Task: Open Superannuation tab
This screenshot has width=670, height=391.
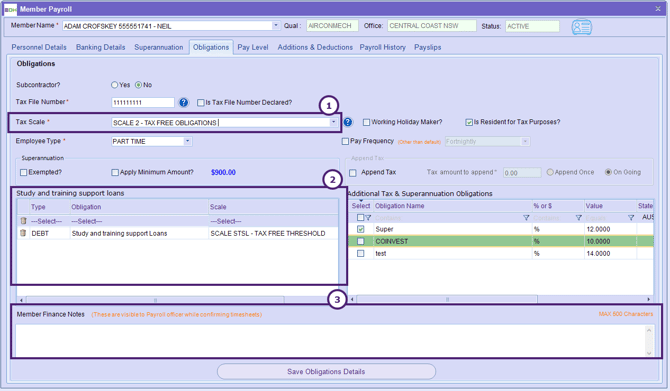Action: 159,47
